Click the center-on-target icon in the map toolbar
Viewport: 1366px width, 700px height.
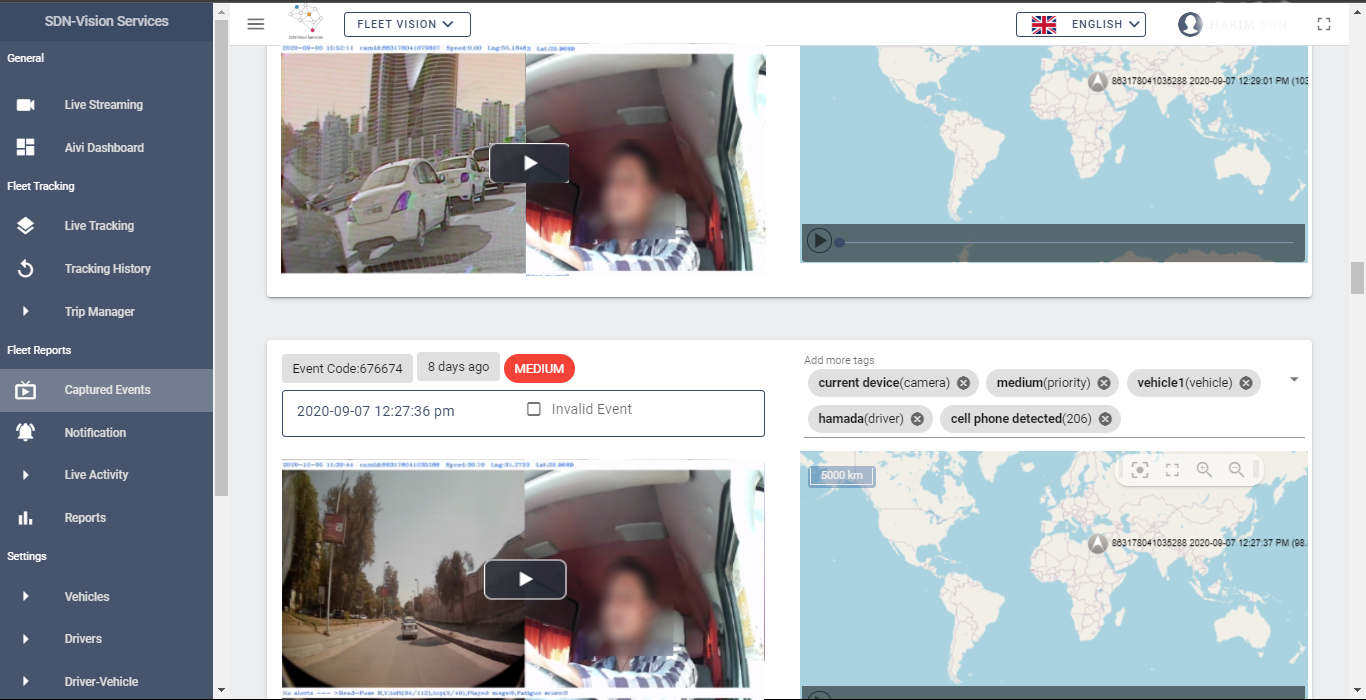click(1140, 470)
